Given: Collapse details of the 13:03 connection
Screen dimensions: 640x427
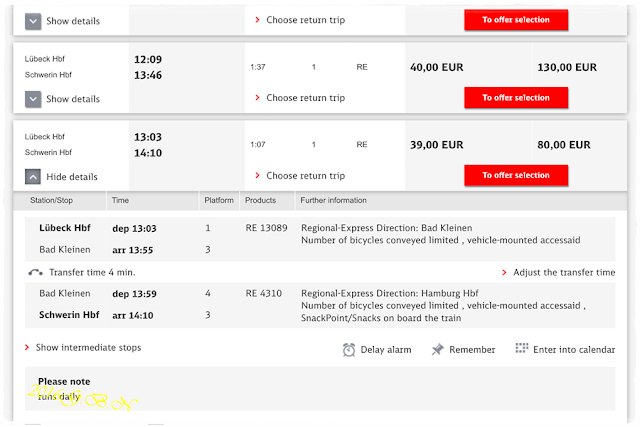Looking at the screenshot, I should pyautogui.click(x=33, y=177).
